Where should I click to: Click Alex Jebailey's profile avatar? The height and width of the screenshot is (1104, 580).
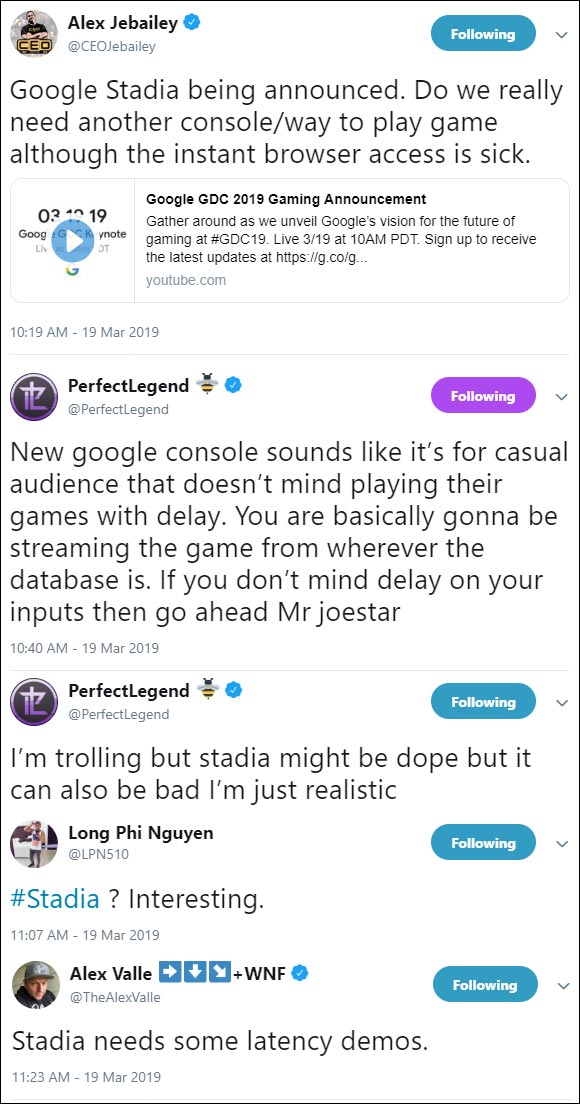(x=32, y=32)
